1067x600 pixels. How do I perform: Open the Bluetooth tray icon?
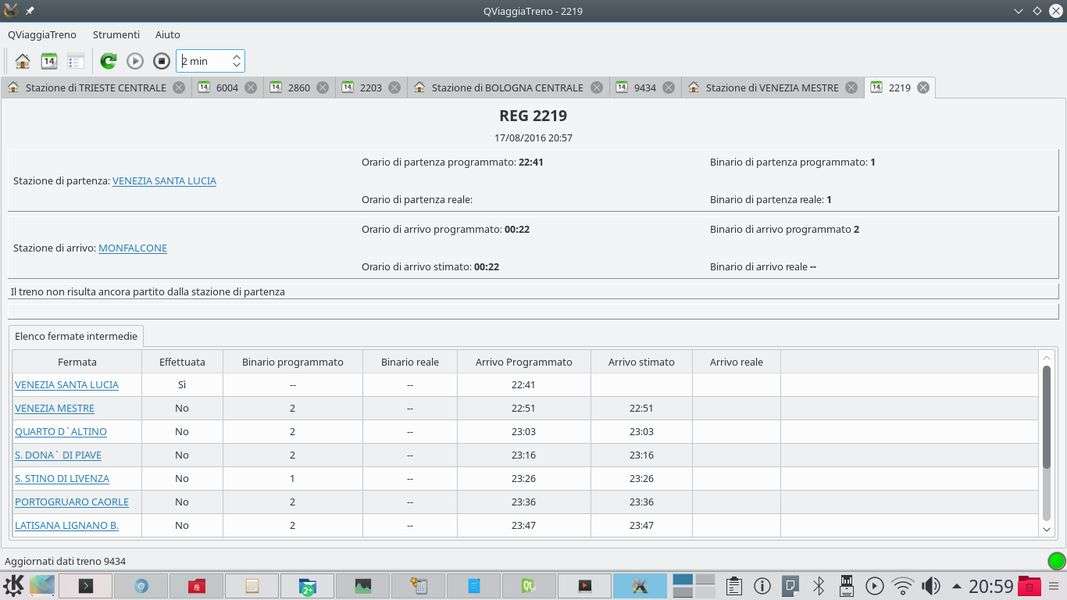coord(818,586)
